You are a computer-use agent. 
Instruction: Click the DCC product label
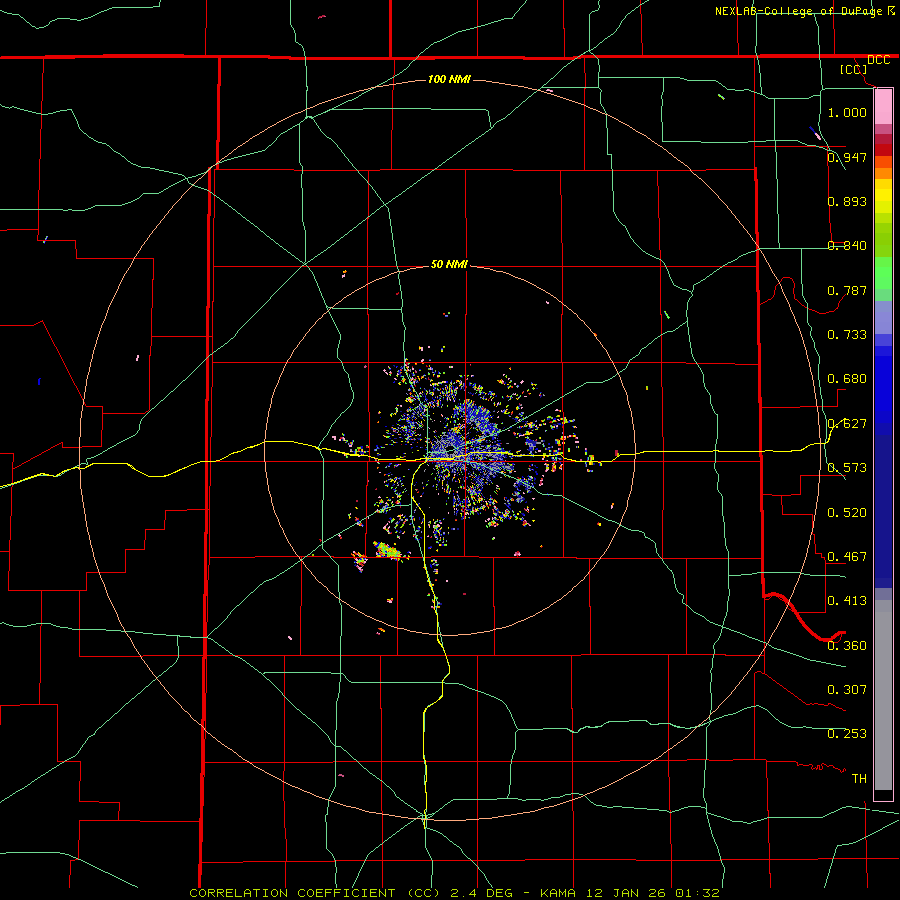878,60
